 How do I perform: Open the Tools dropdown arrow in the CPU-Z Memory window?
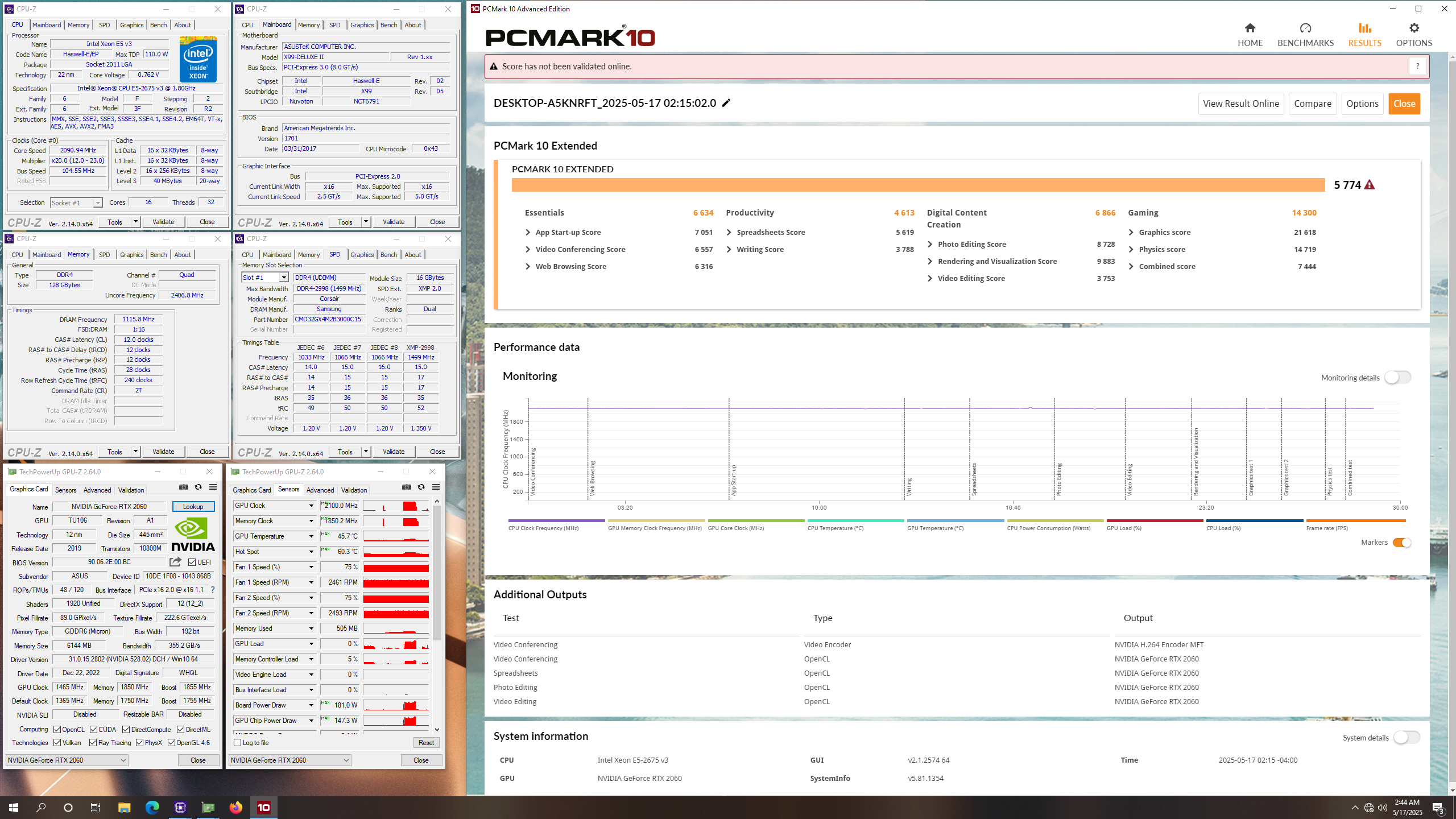pos(135,452)
